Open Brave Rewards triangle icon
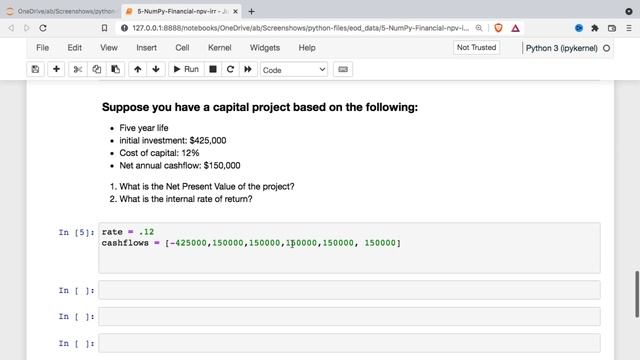This screenshot has width=640, height=360. (516, 28)
